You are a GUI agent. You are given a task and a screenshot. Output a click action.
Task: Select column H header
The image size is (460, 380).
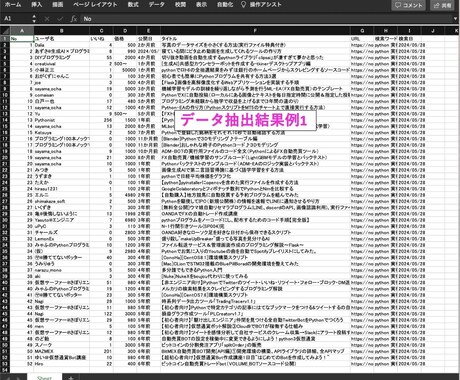click(x=386, y=31)
